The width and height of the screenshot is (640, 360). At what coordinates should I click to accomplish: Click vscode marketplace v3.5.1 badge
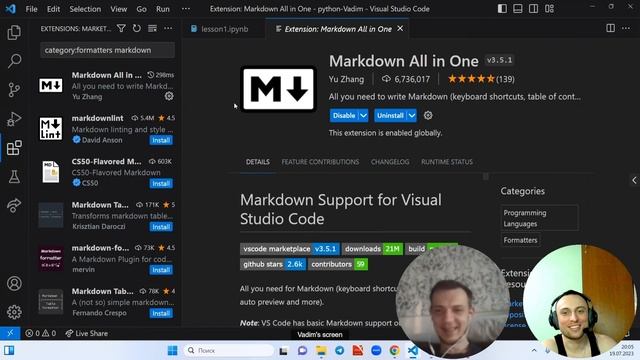(x=290, y=249)
